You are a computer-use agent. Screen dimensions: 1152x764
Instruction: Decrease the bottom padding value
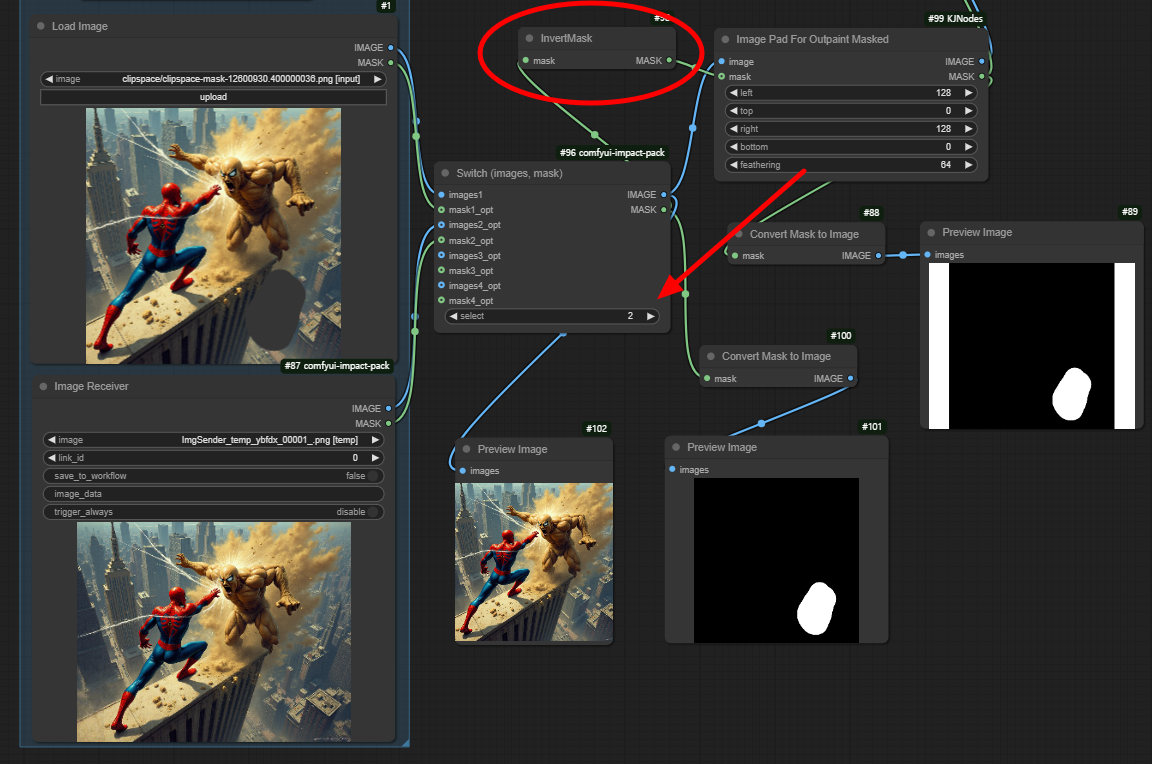coord(734,147)
